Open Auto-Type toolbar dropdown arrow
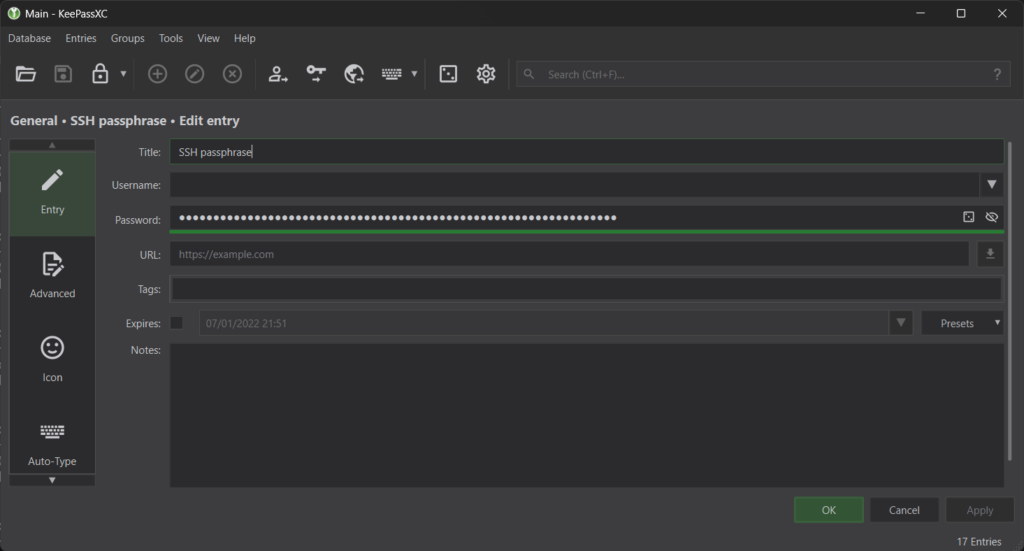Screen dimensions: 1024x551 click(x=414, y=74)
